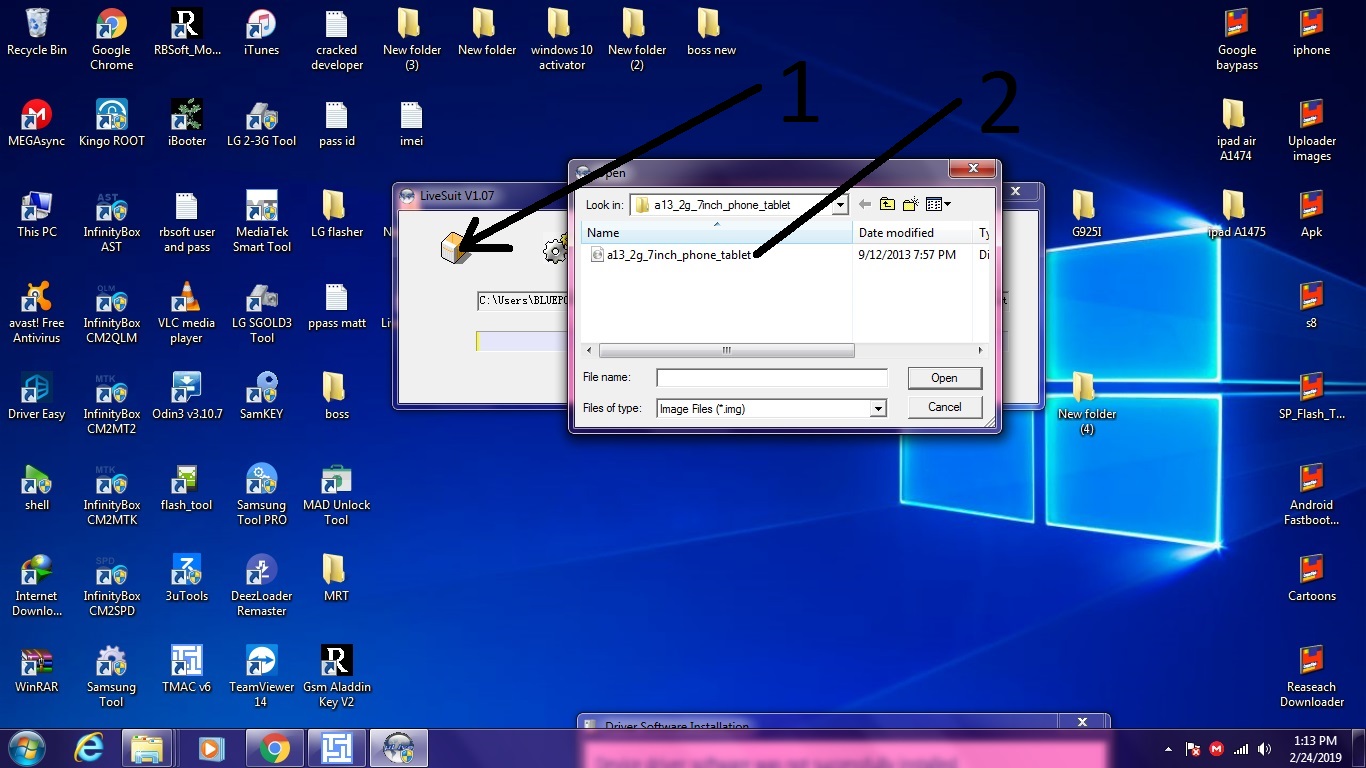
Task: Sort by the Date modified column
Action: [913, 232]
